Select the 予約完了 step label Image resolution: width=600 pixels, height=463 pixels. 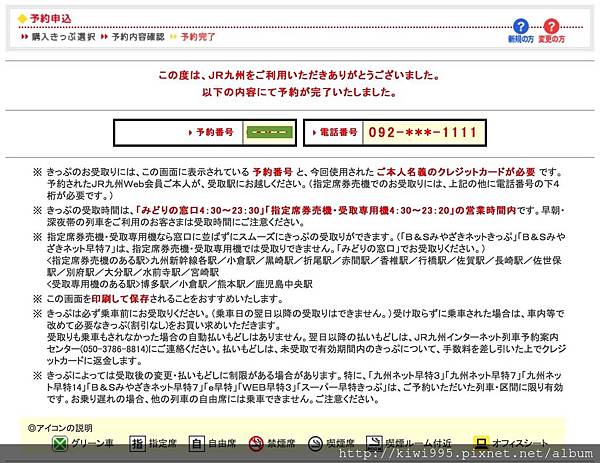click(x=198, y=37)
